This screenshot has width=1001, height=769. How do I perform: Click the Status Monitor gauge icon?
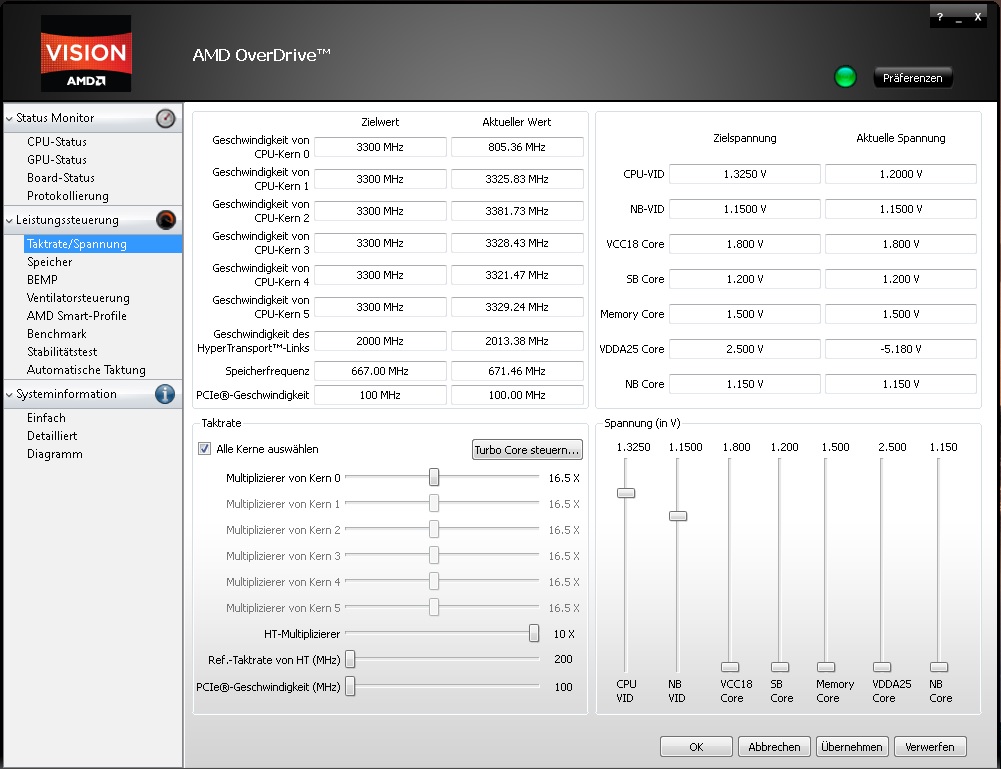coord(165,118)
